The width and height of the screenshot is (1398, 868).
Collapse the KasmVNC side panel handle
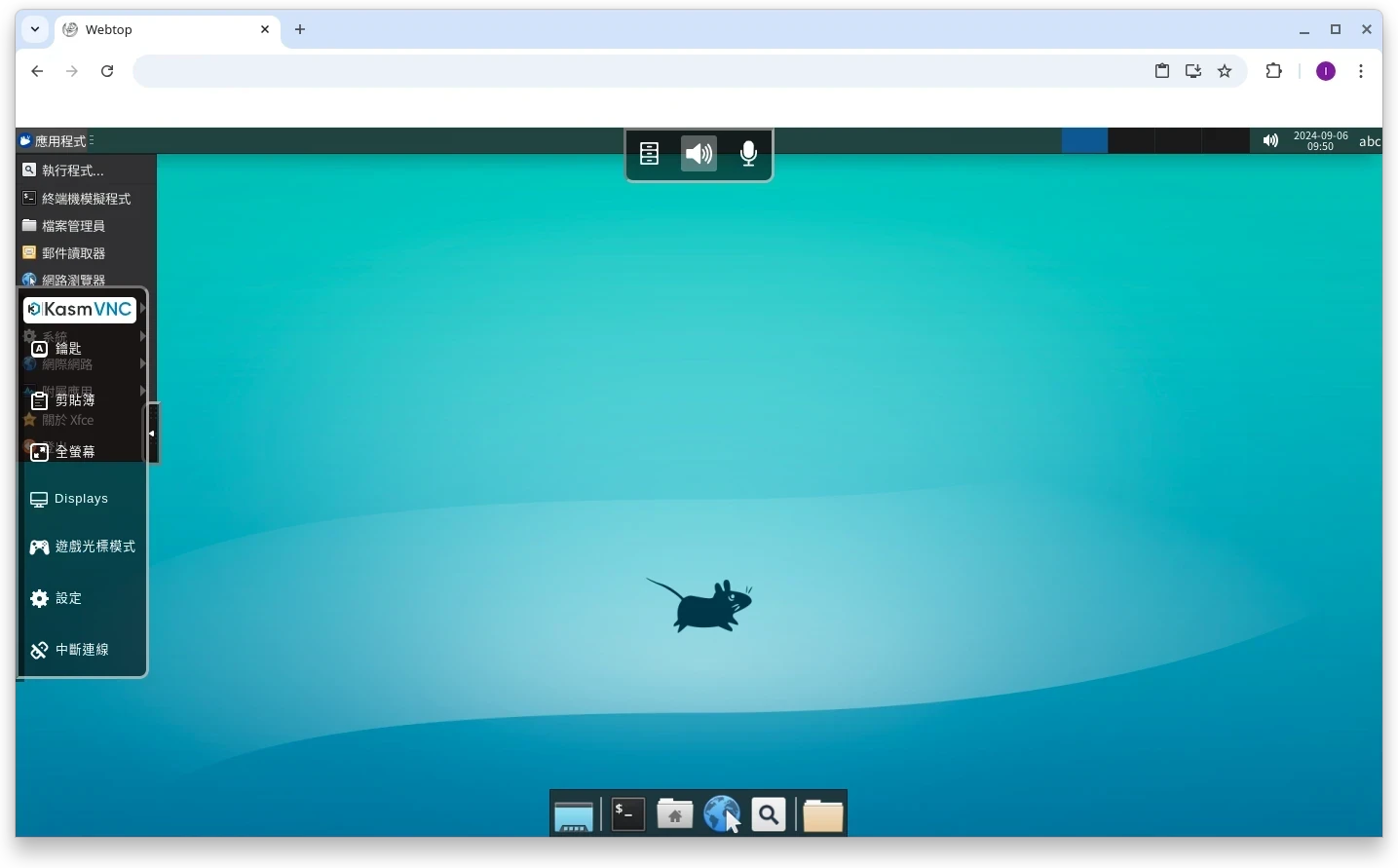[152, 434]
